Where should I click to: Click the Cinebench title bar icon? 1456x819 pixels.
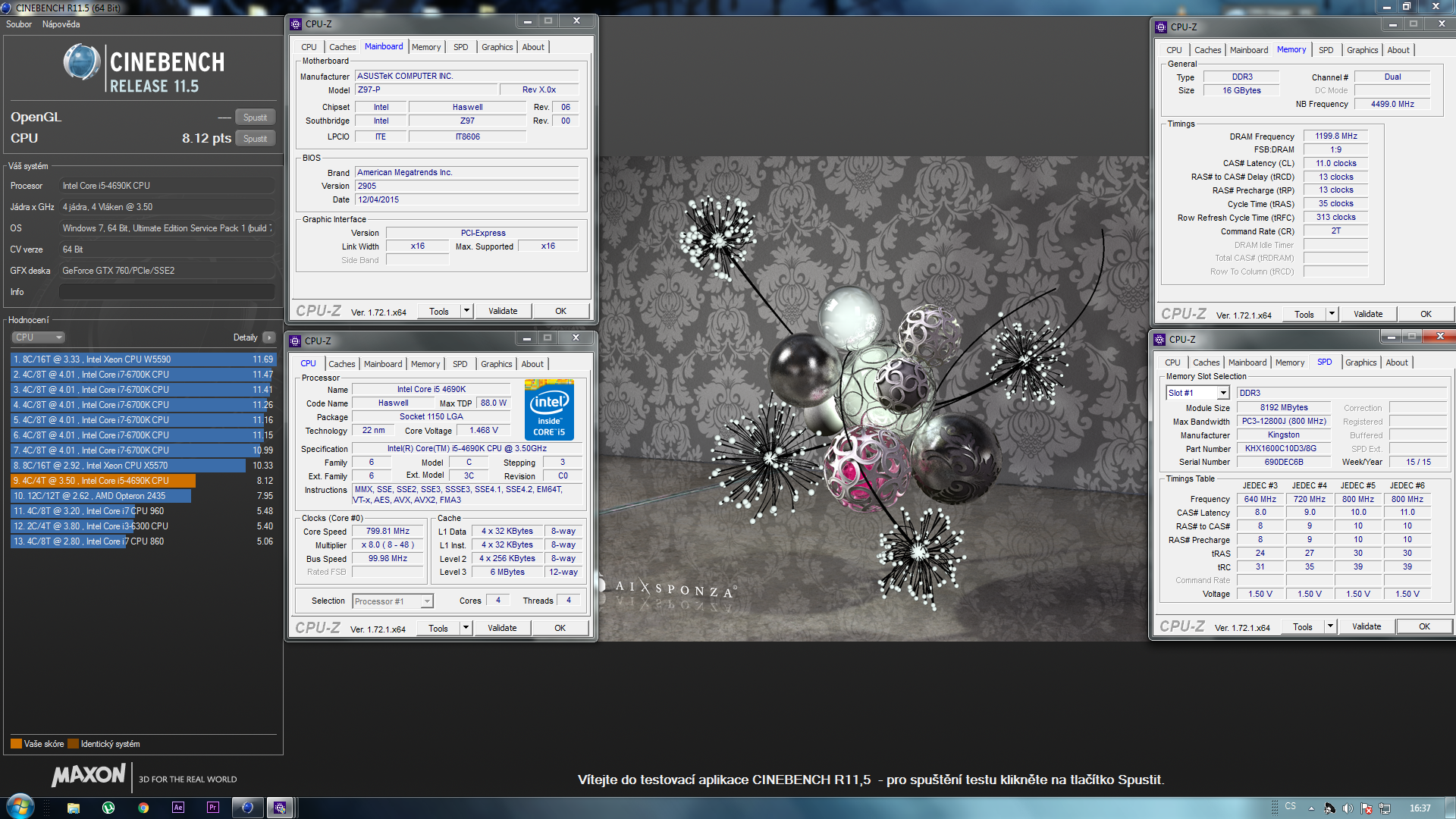click(x=6, y=8)
